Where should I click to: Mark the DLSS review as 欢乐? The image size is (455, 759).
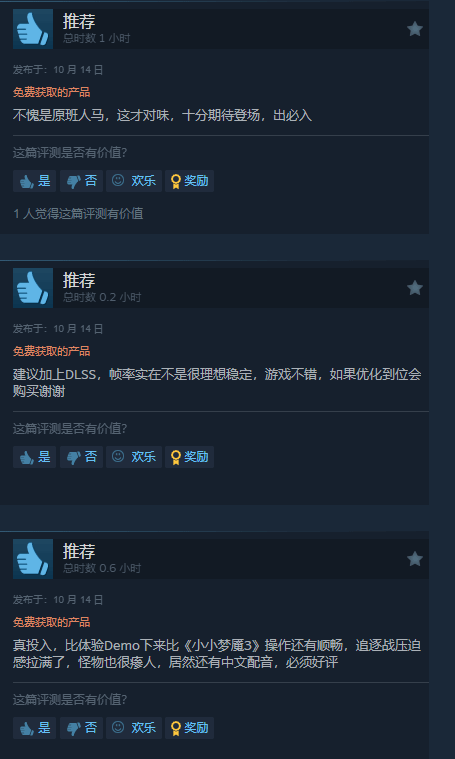[134, 457]
